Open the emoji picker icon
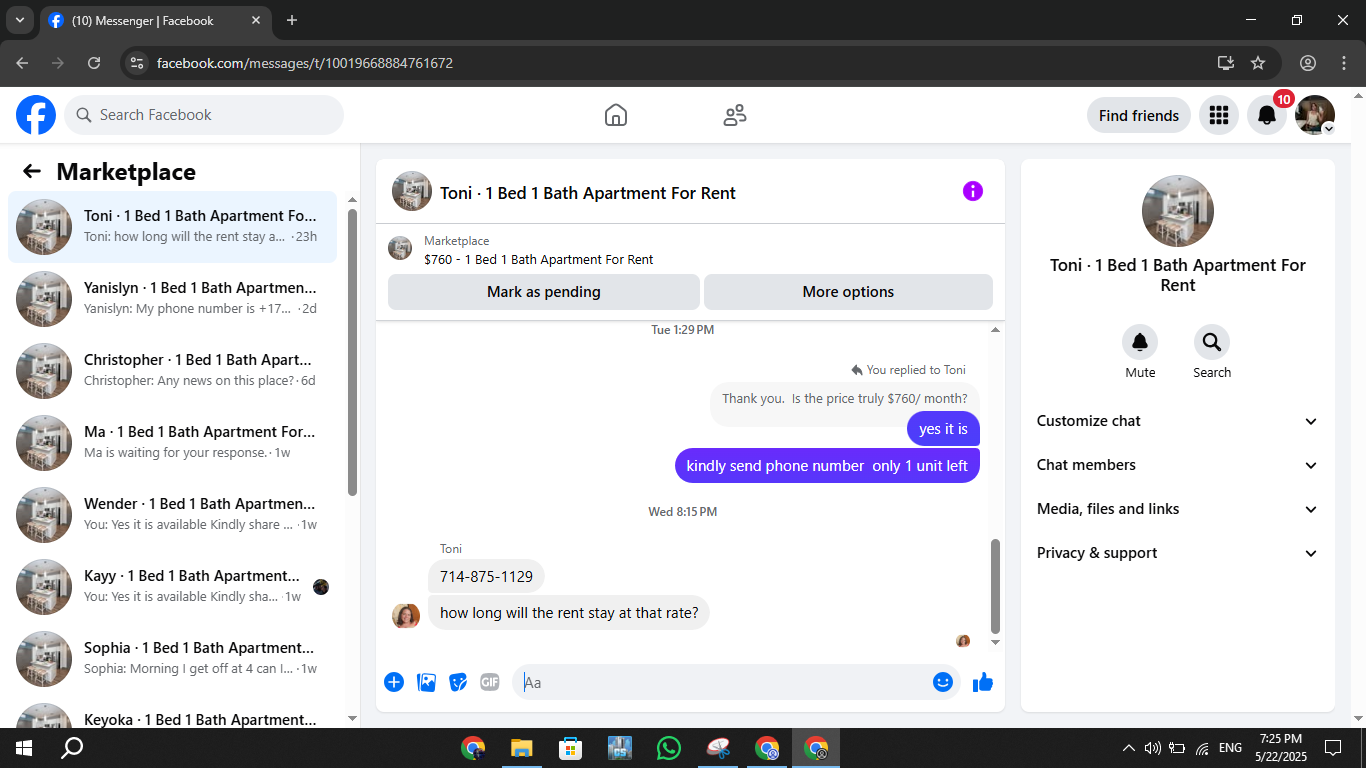 click(943, 682)
